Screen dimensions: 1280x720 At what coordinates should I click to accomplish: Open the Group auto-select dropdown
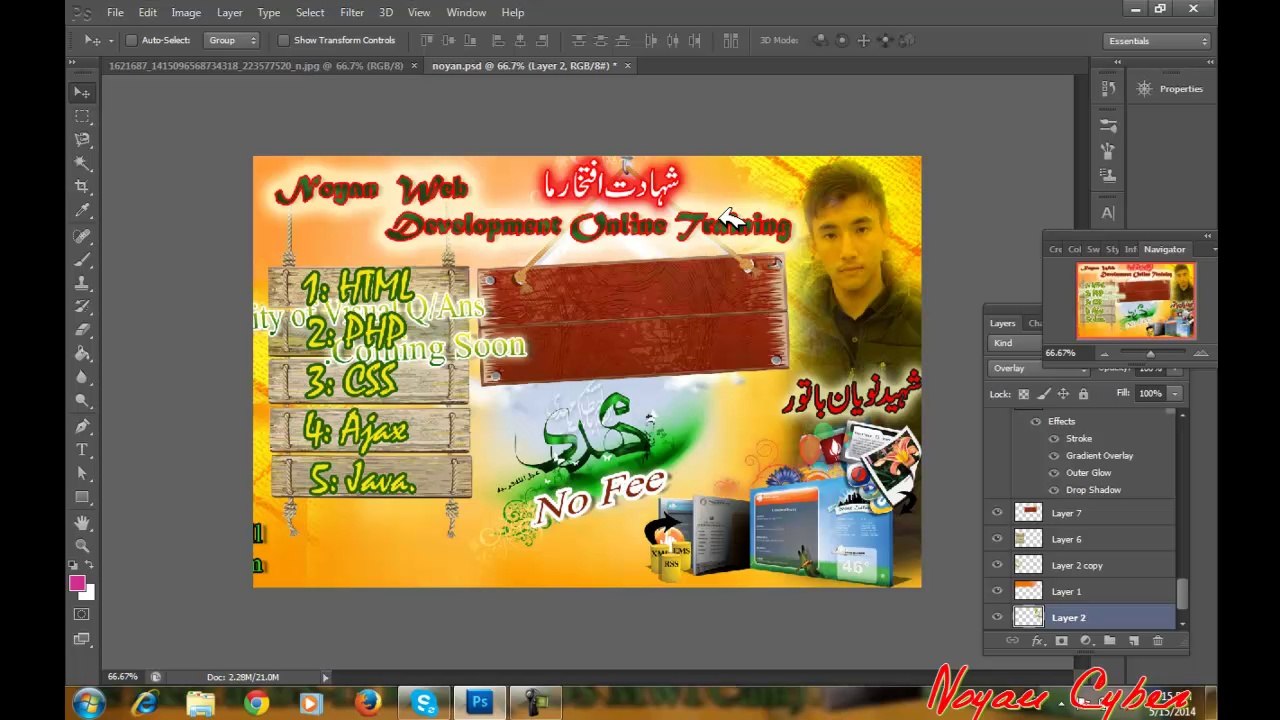tap(232, 40)
